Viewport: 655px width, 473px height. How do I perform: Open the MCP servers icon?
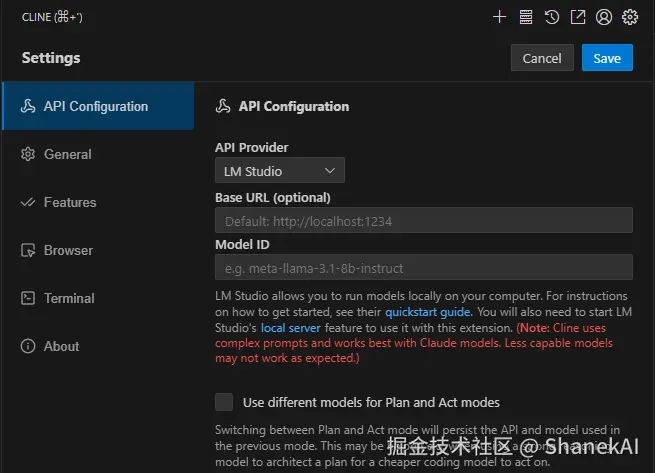pos(526,17)
